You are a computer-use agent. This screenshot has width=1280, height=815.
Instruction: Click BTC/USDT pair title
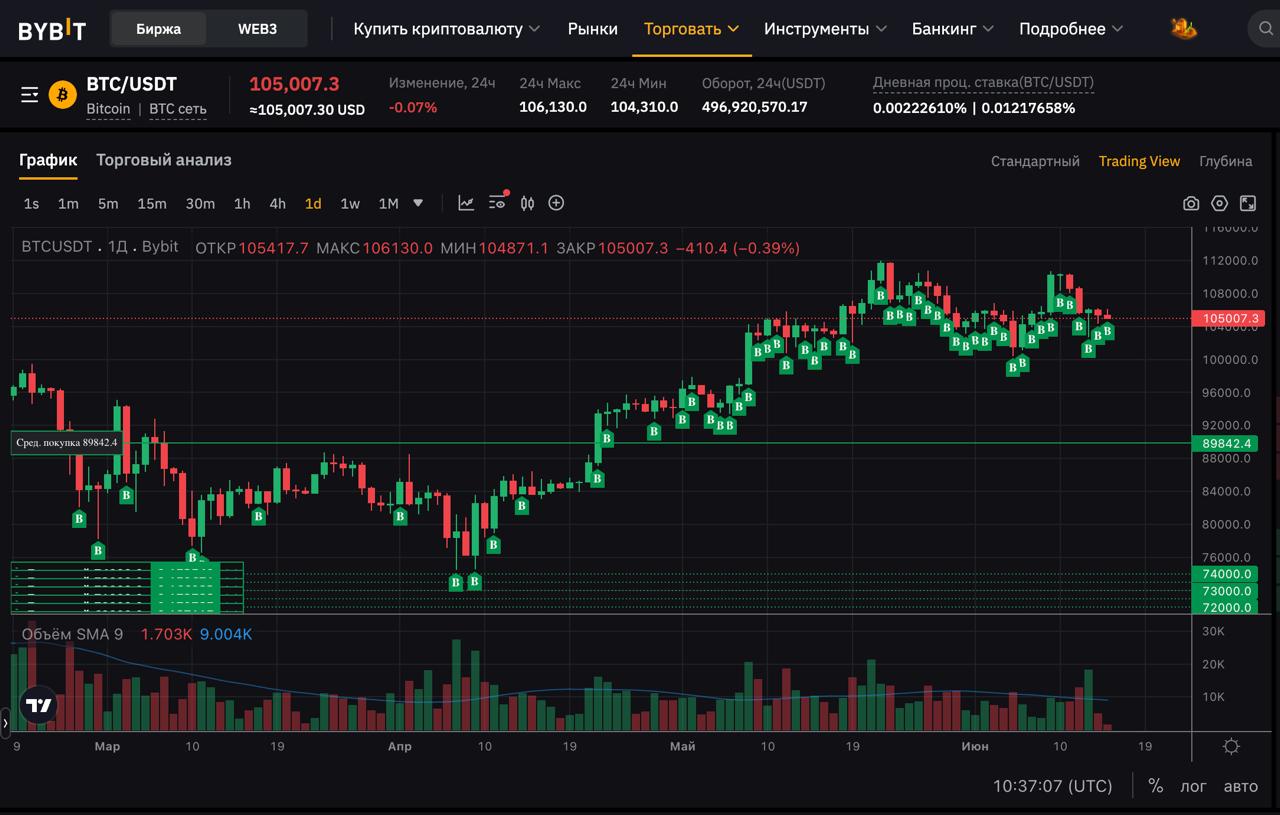(x=131, y=84)
